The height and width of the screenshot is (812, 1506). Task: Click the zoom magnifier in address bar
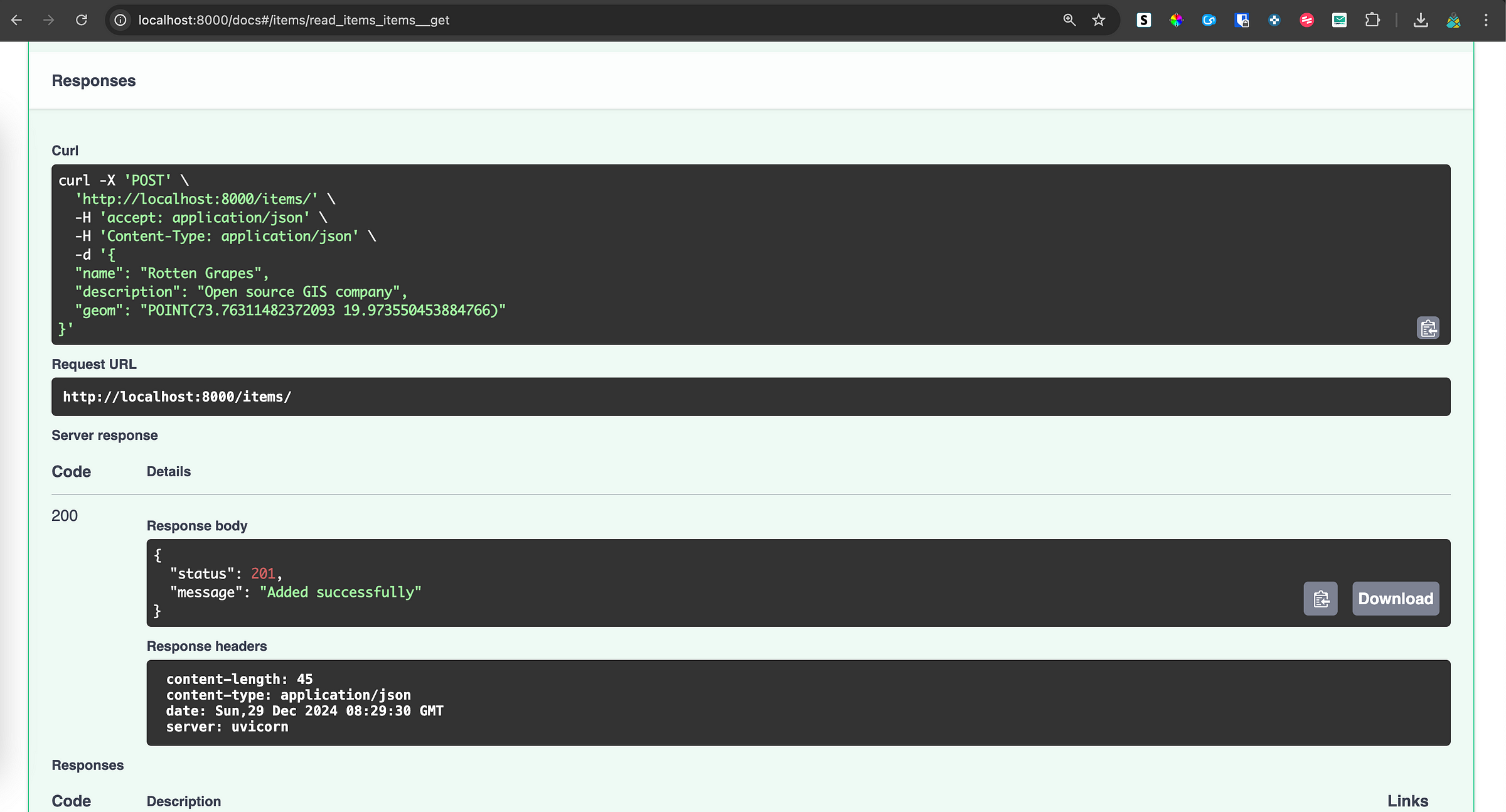point(1069,20)
